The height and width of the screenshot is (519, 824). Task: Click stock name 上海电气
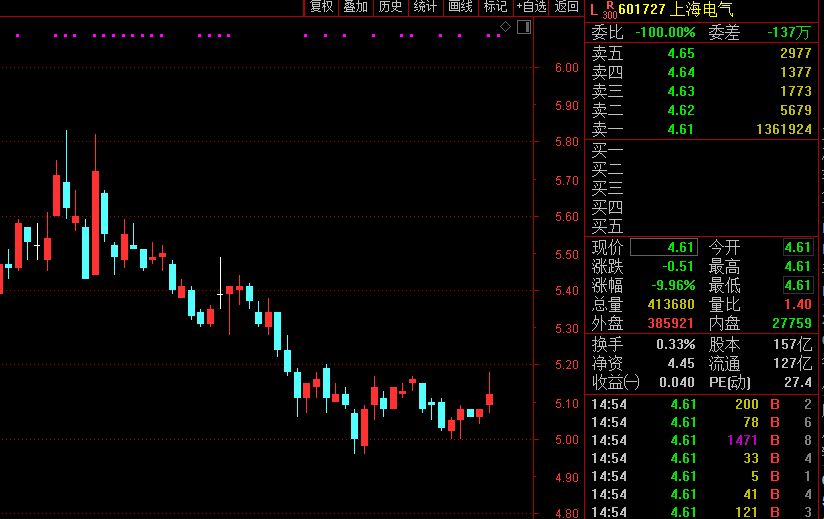point(703,9)
